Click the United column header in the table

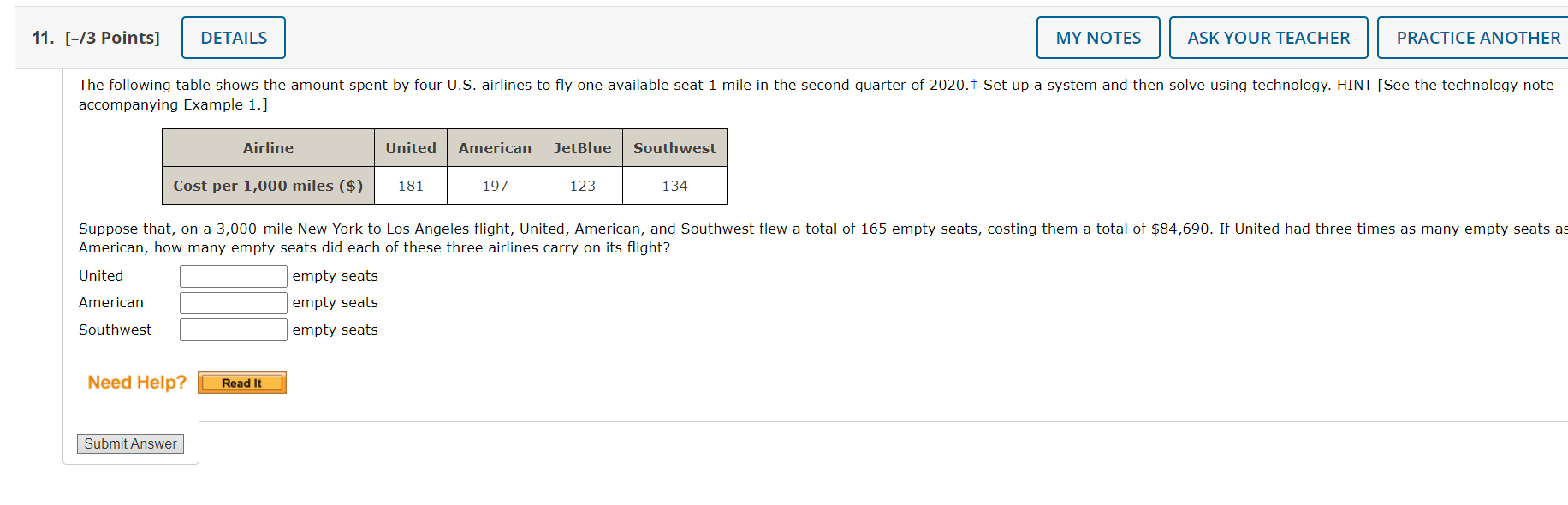pos(410,147)
